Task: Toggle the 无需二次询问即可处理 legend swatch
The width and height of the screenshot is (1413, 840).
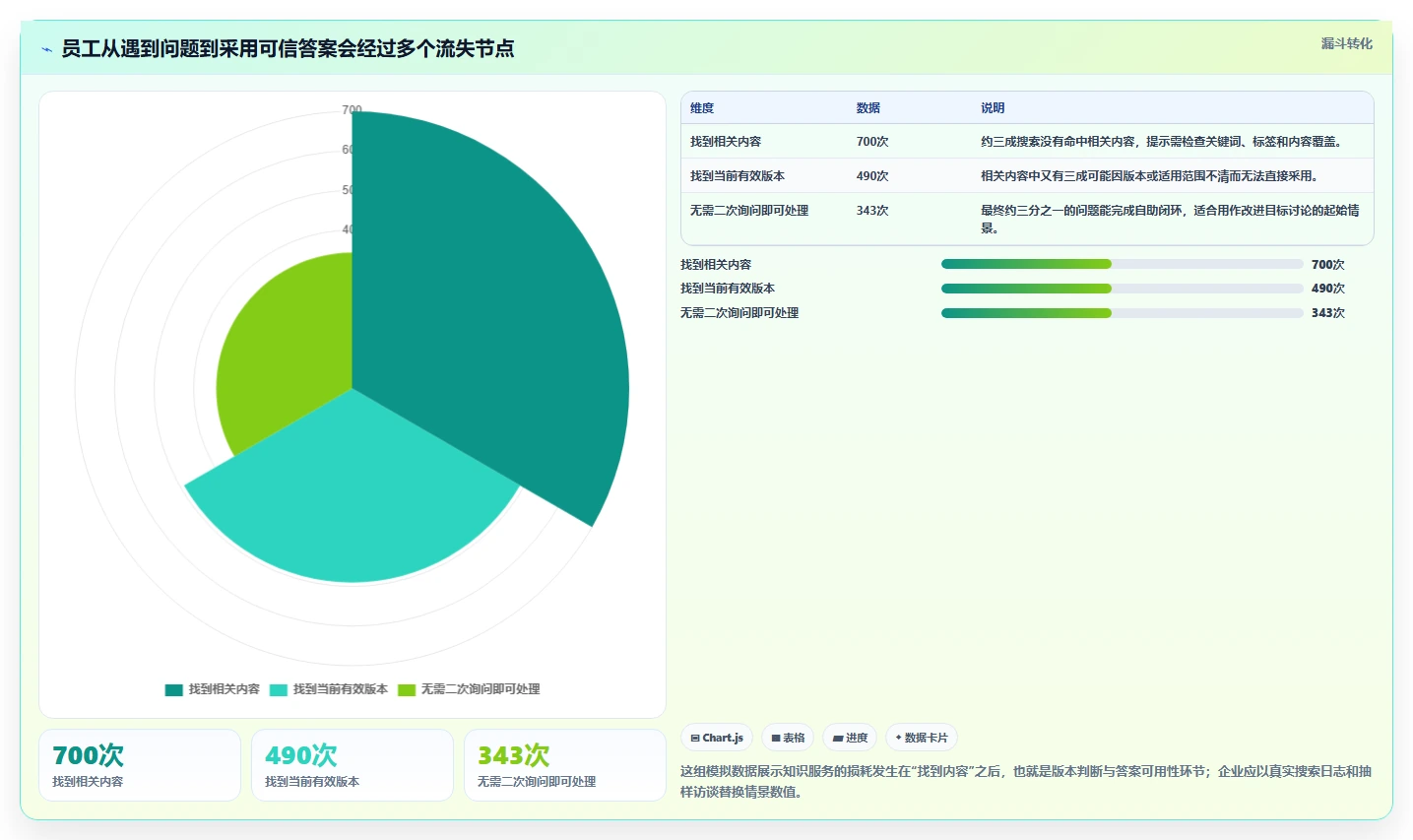Action: pyautogui.click(x=407, y=689)
